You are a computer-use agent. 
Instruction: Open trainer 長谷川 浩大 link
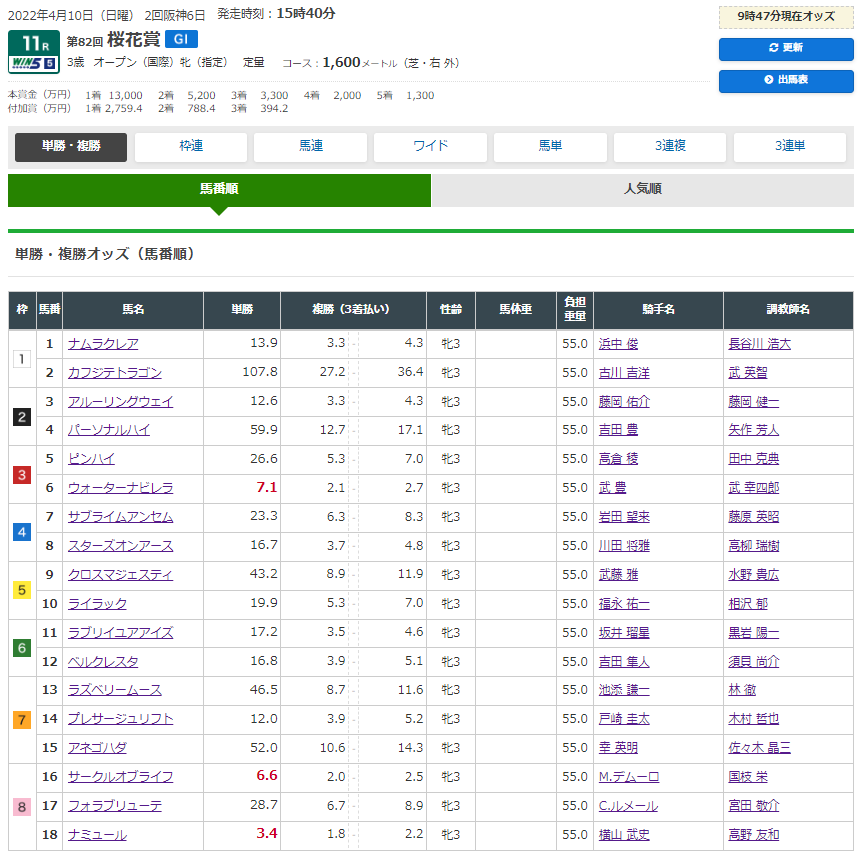[760, 344]
